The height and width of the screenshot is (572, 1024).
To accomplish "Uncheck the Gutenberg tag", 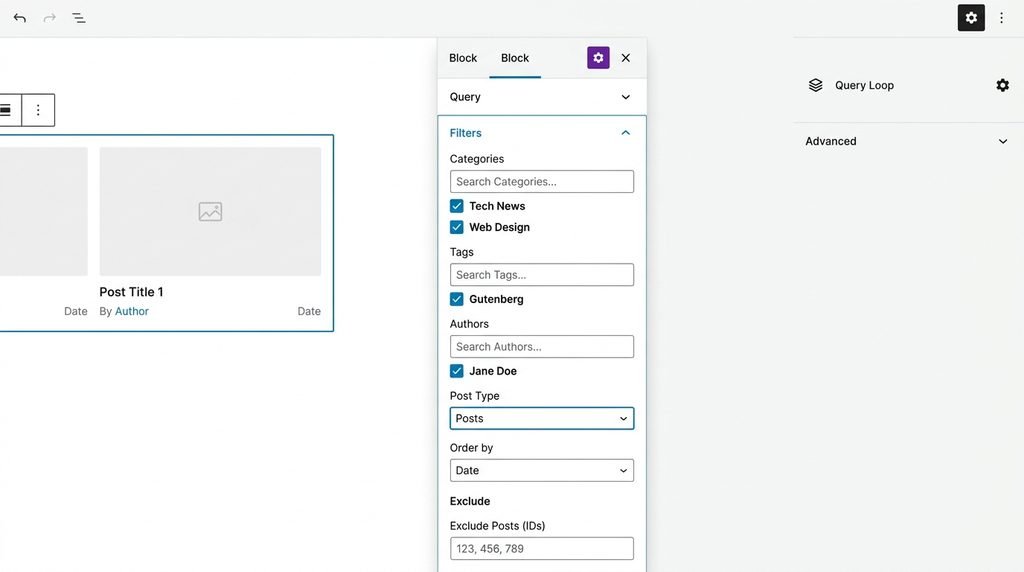I will (456, 299).
